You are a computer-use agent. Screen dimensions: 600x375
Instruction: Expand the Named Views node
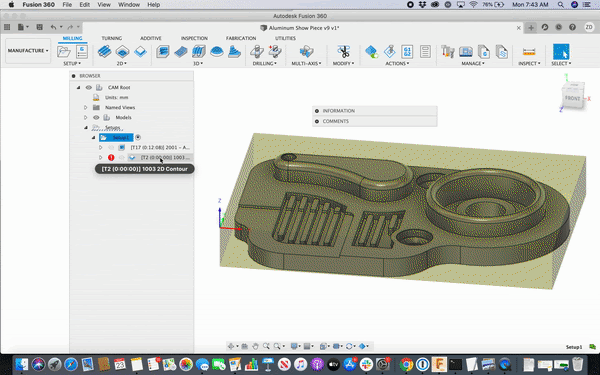point(86,108)
